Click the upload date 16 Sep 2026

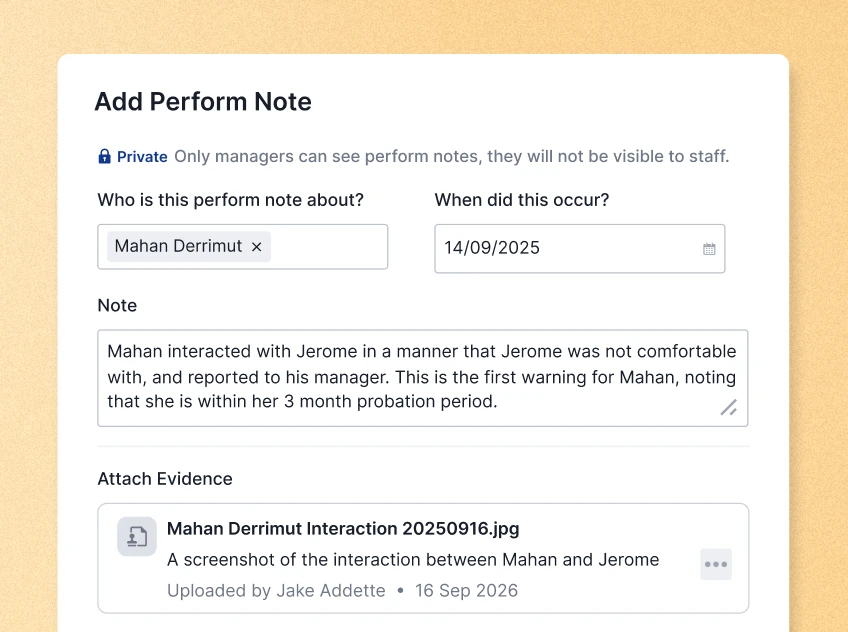[x=466, y=590]
